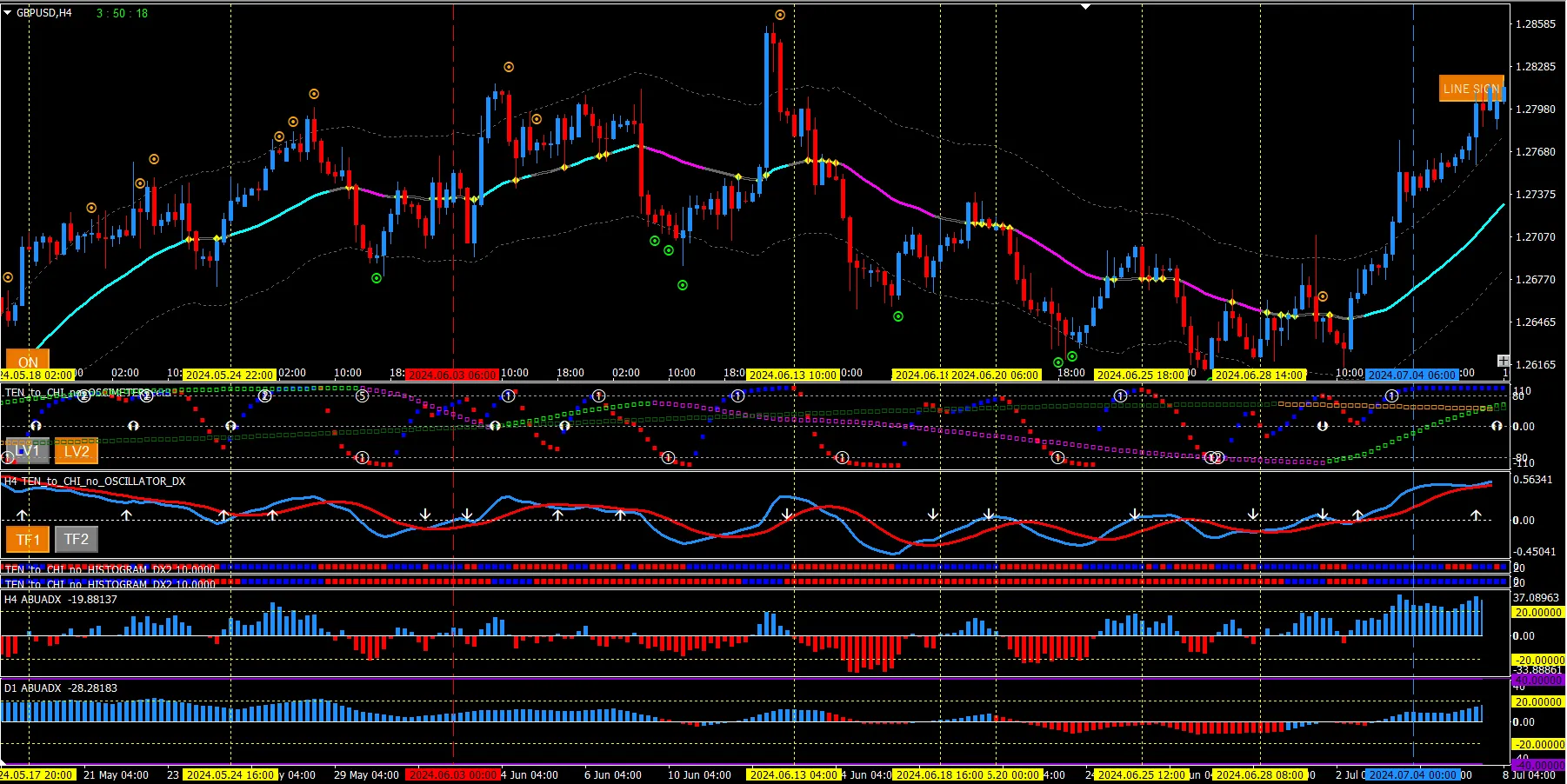Click the plus icon above the price scale corner
Screen dimensions: 1567x784
pyautogui.click(x=1503, y=361)
